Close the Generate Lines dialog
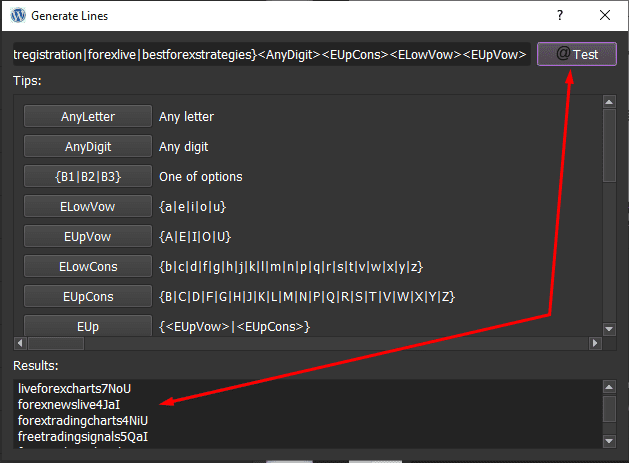Viewport: 629px width, 463px height. (x=605, y=16)
